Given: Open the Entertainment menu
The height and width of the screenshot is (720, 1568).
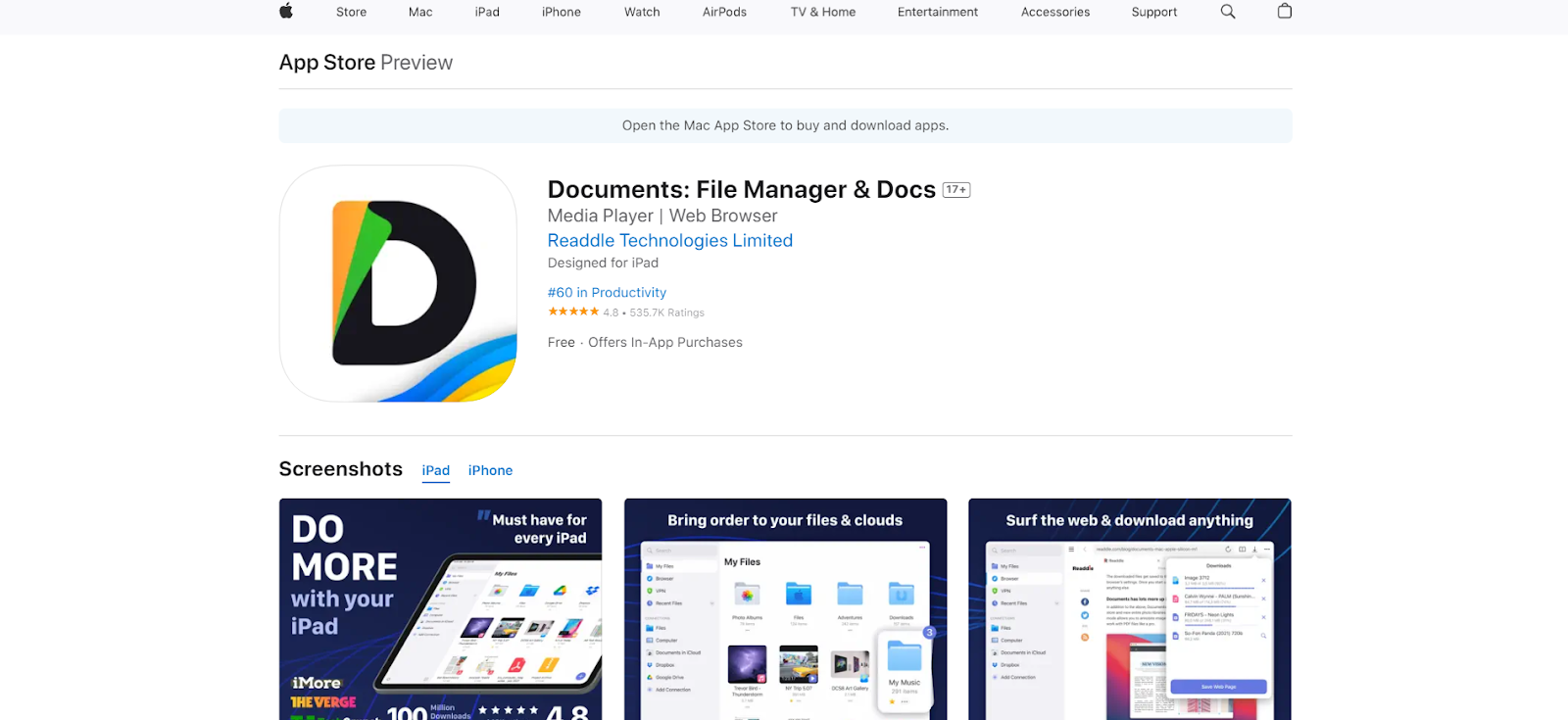Looking at the screenshot, I should pyautogui.click(x=938, y=12).
